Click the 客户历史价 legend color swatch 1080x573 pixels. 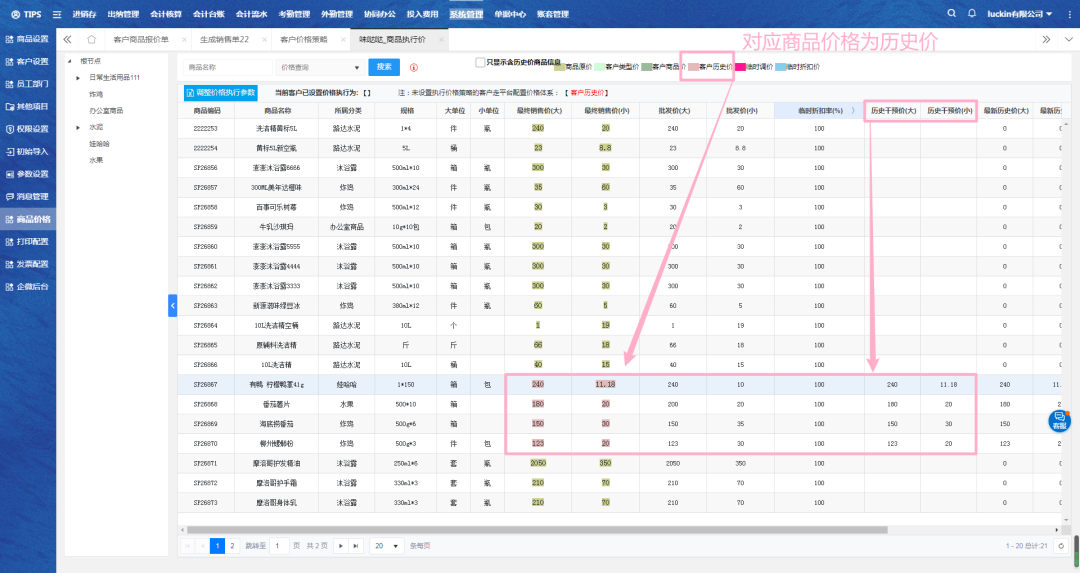[x=689, y=67]
